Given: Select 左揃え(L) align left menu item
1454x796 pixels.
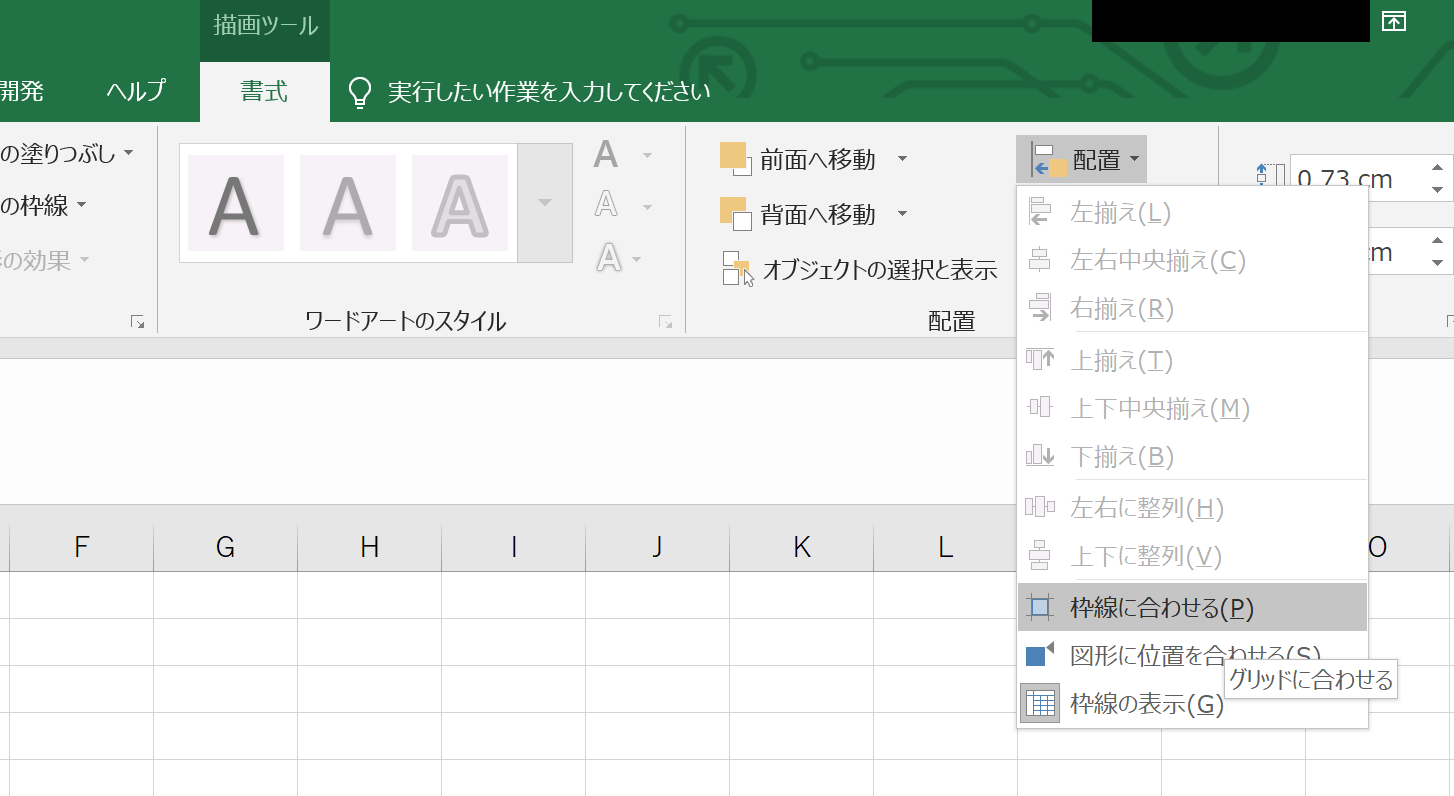Looking at the screenshot, I should point(1192,213).
